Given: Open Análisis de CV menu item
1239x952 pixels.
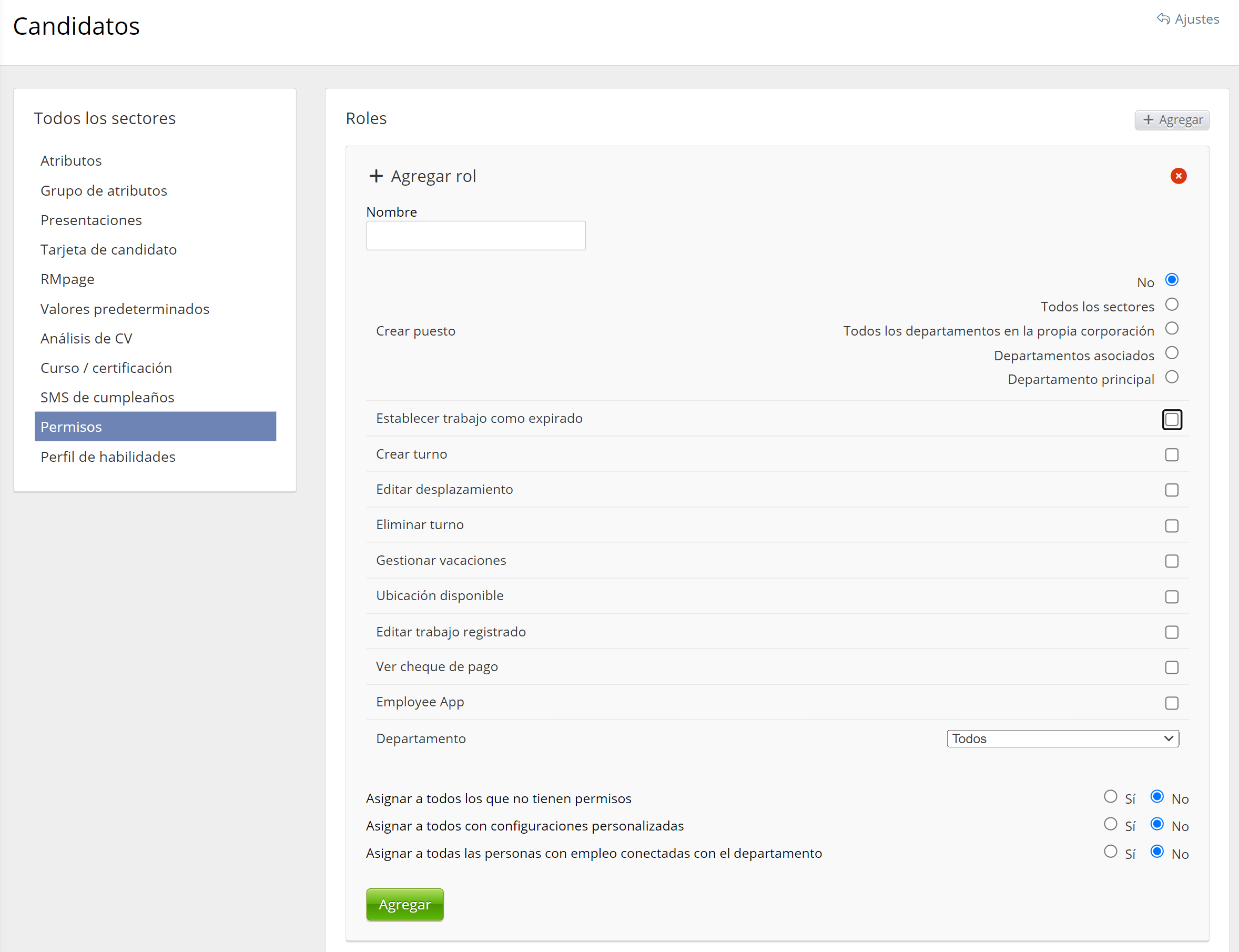Looking at the screenshot, I should (x=86, y=338).
